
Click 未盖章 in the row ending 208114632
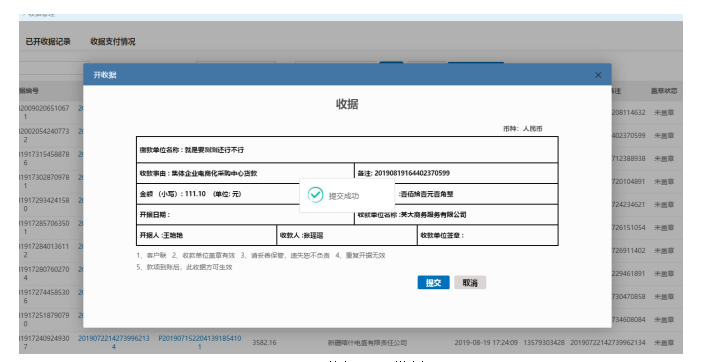point(664,112)
